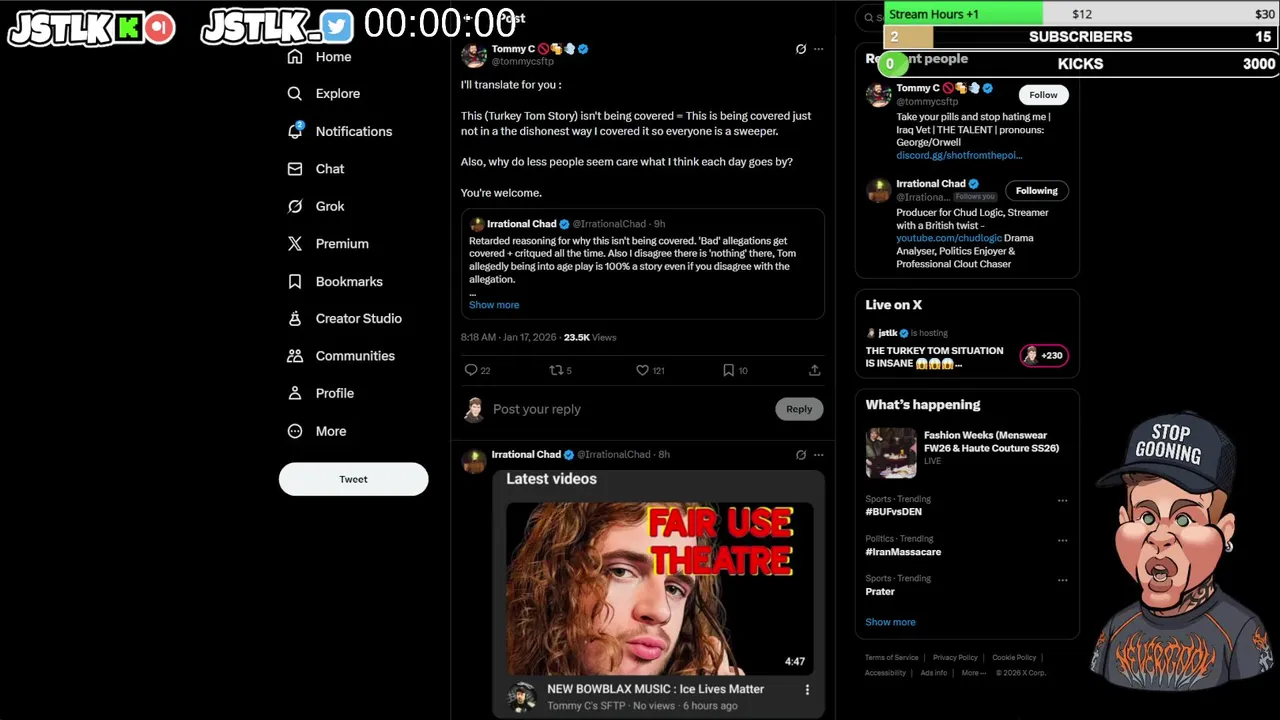Share icon on Tommy C's post
The width and height of the screenshot is (1280, 720).
[x=814, y=370]
